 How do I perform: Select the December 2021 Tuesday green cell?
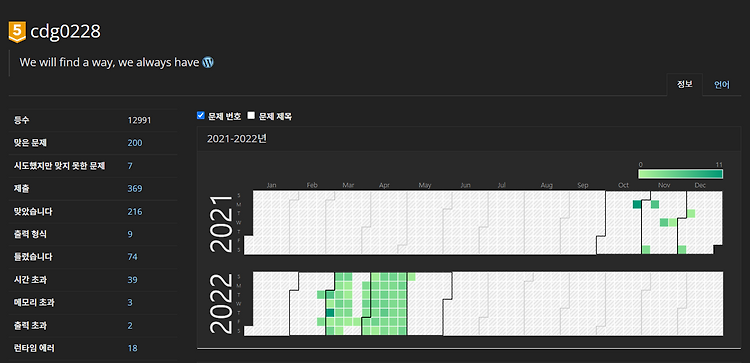(691, 213)
